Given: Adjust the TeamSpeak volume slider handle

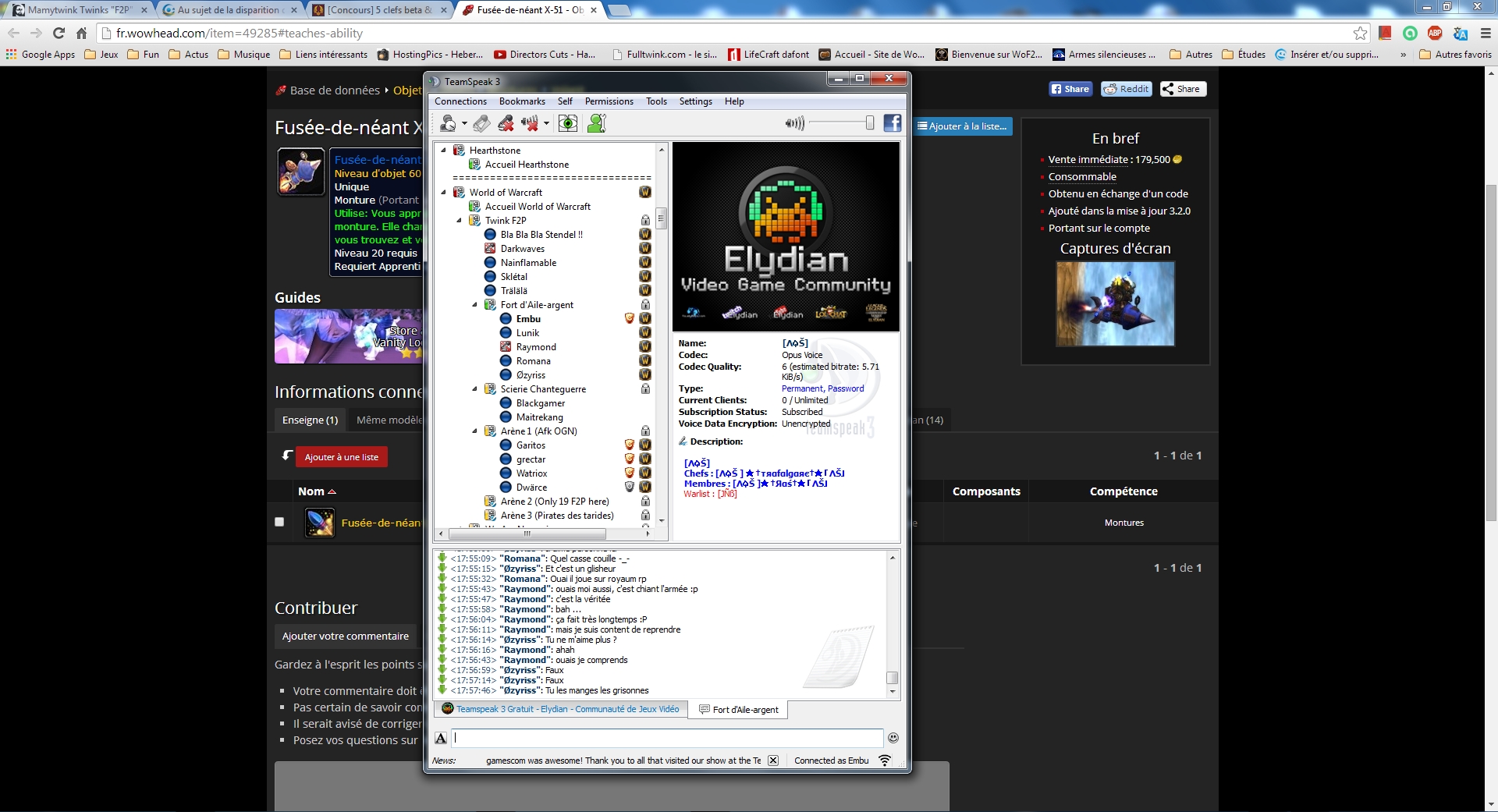Looking at the screenshot, I should pos(870,123).
